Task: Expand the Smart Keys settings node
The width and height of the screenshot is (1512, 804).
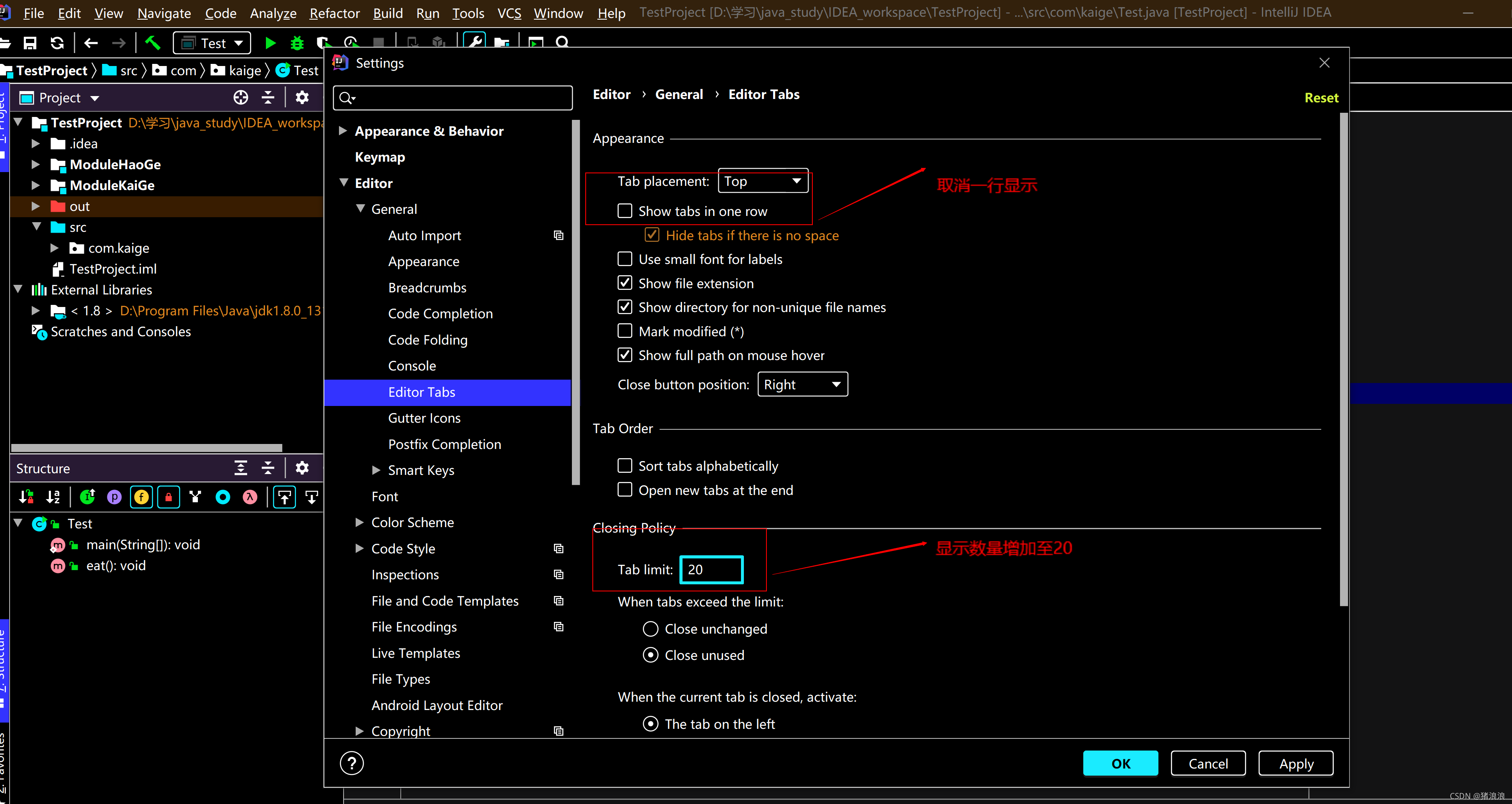Action: [376, 470]
